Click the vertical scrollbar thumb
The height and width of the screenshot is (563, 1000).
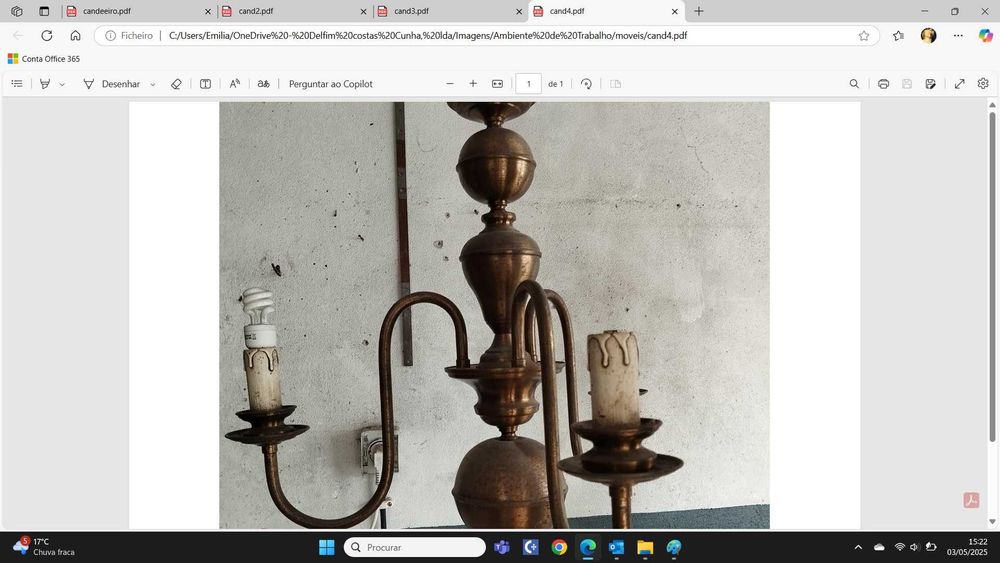992,277
